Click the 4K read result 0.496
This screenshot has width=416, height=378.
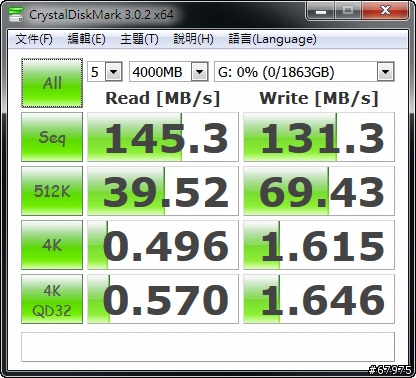(x=163, y=245)
